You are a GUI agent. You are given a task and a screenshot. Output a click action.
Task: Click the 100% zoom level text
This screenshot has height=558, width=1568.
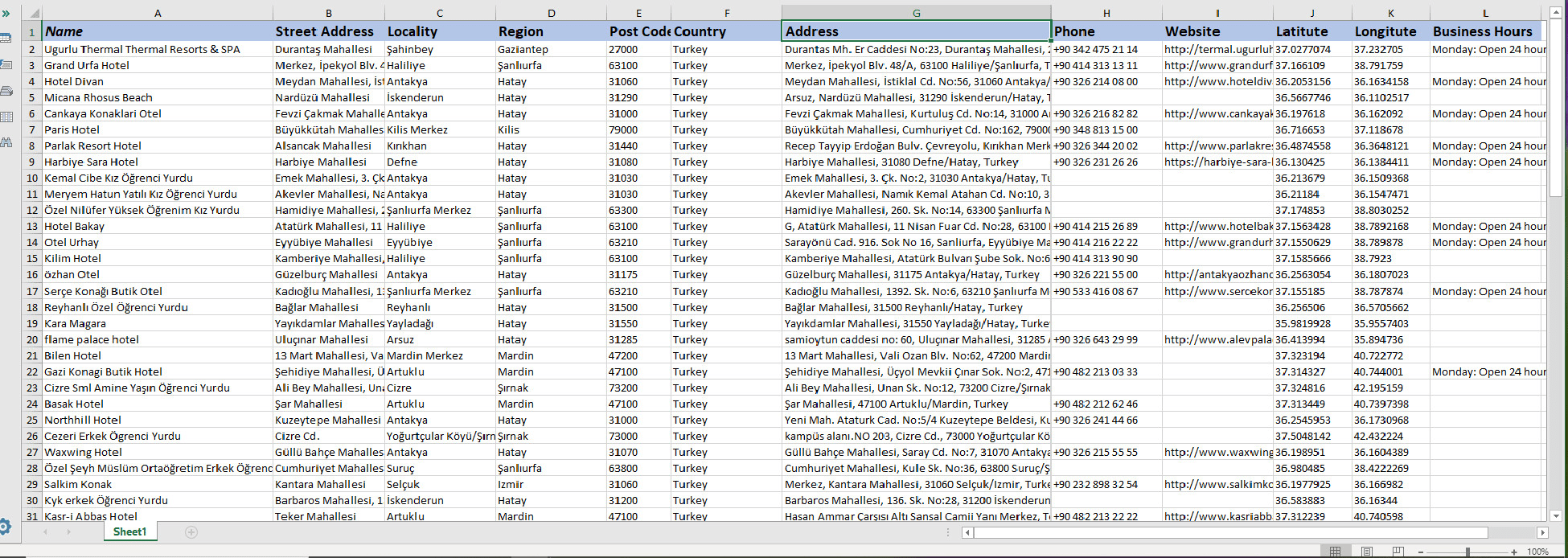[1537, 552]
